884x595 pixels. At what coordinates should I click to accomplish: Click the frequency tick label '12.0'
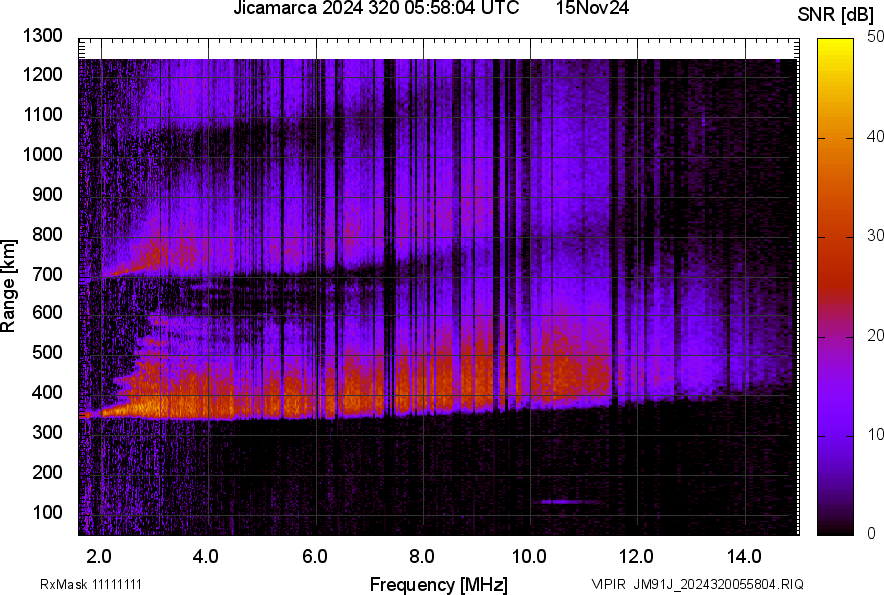coord(637,557)
